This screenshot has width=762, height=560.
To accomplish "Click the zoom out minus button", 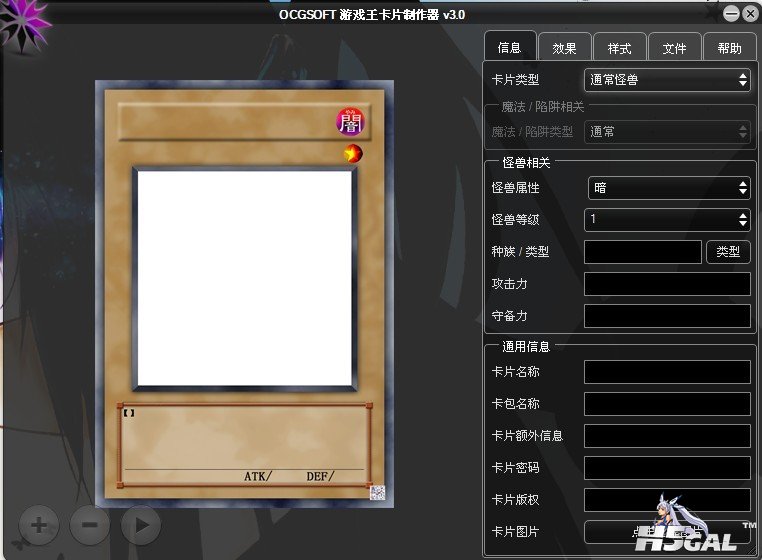I will (89, 524).
